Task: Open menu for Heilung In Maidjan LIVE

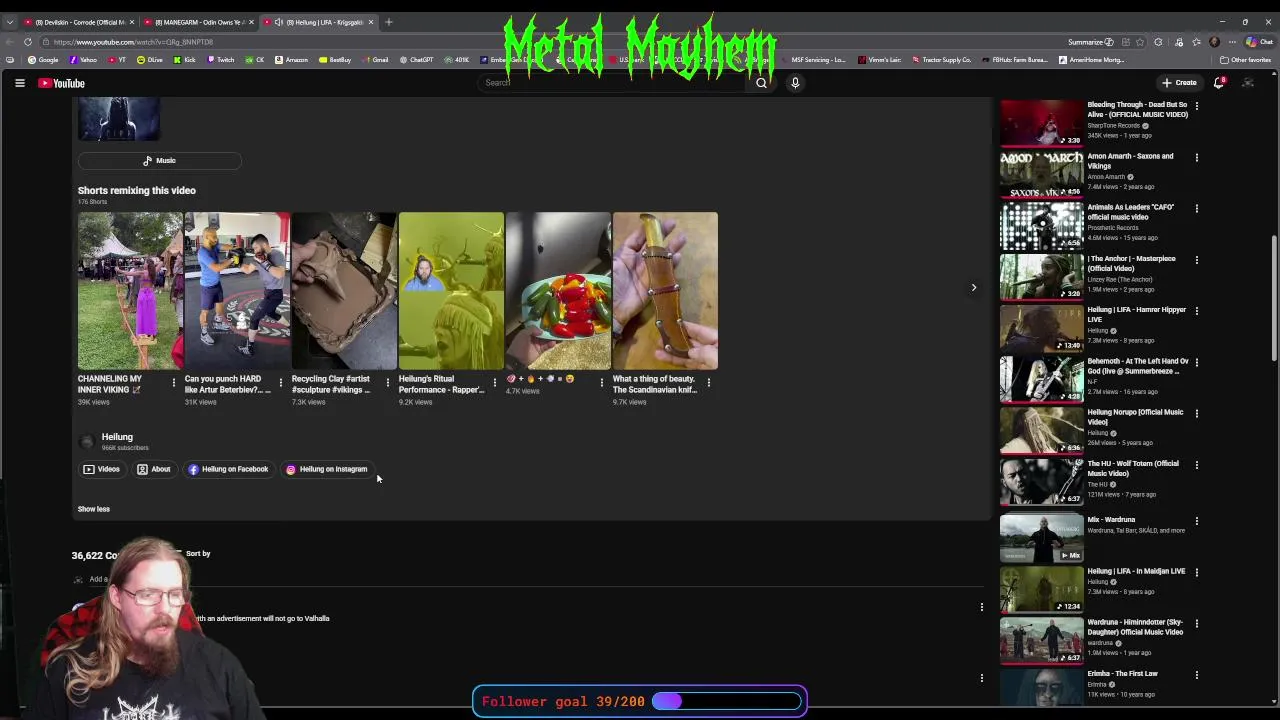Action: point(1196,573)
